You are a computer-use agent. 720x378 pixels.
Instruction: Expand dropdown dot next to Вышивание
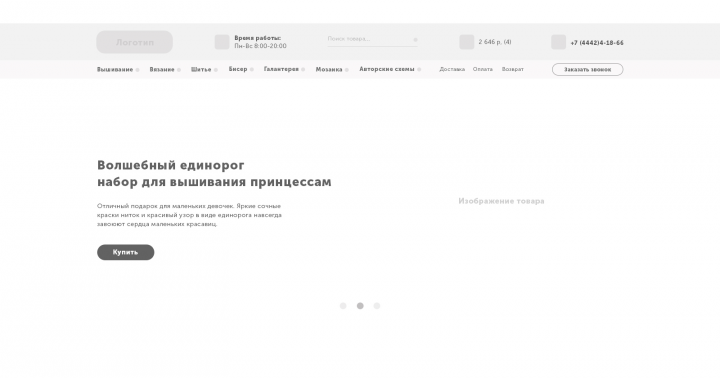pyautogui.click(x=137, y=70)
